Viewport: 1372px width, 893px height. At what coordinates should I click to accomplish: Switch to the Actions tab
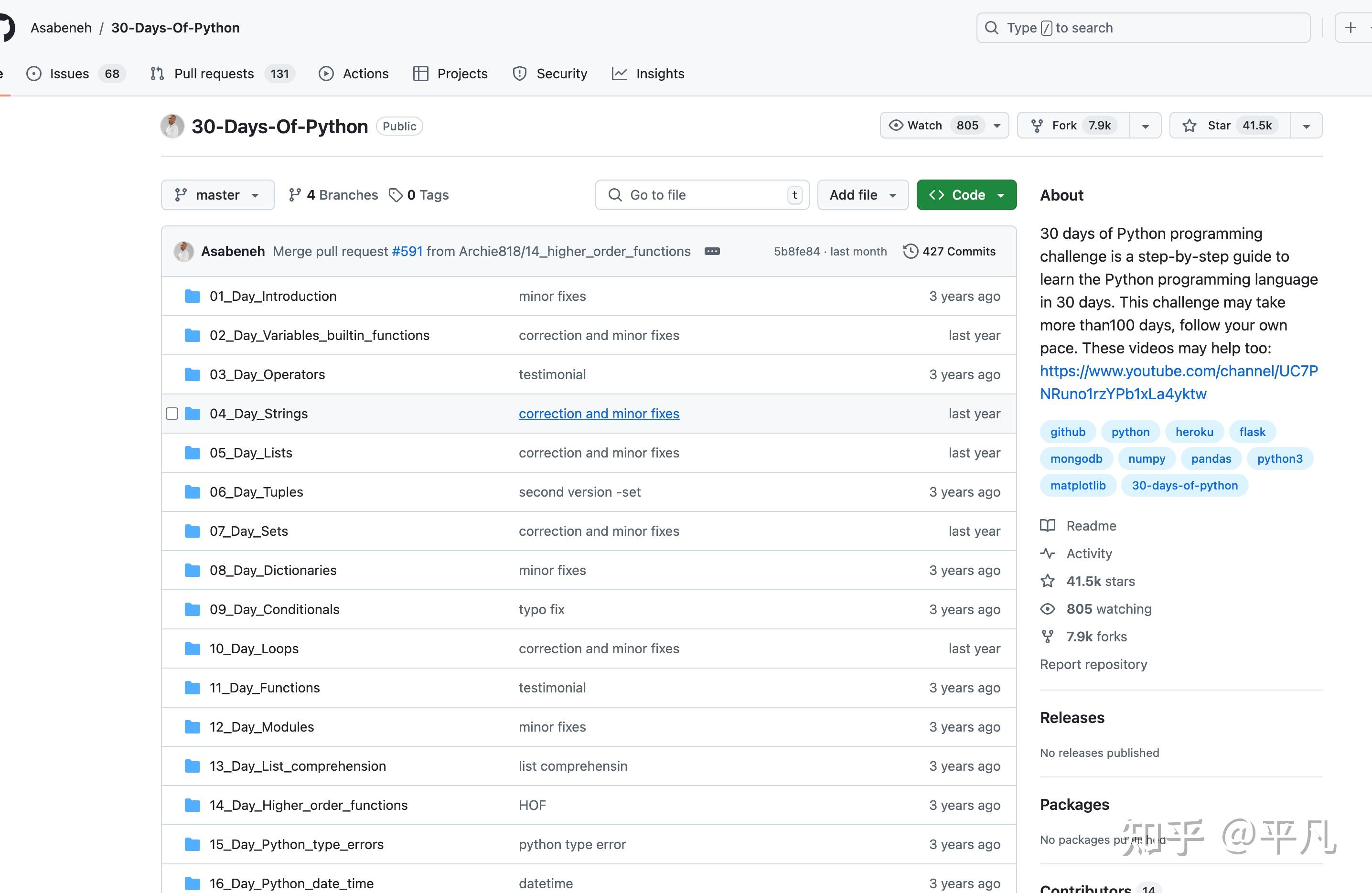[354, 74]
